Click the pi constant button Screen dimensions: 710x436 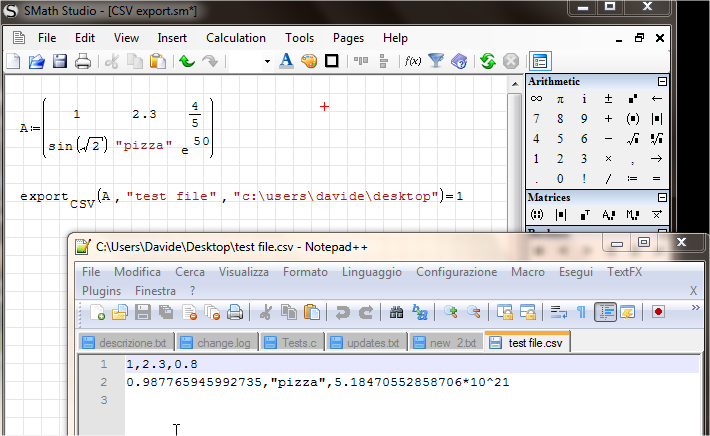[x=560, y=99]
